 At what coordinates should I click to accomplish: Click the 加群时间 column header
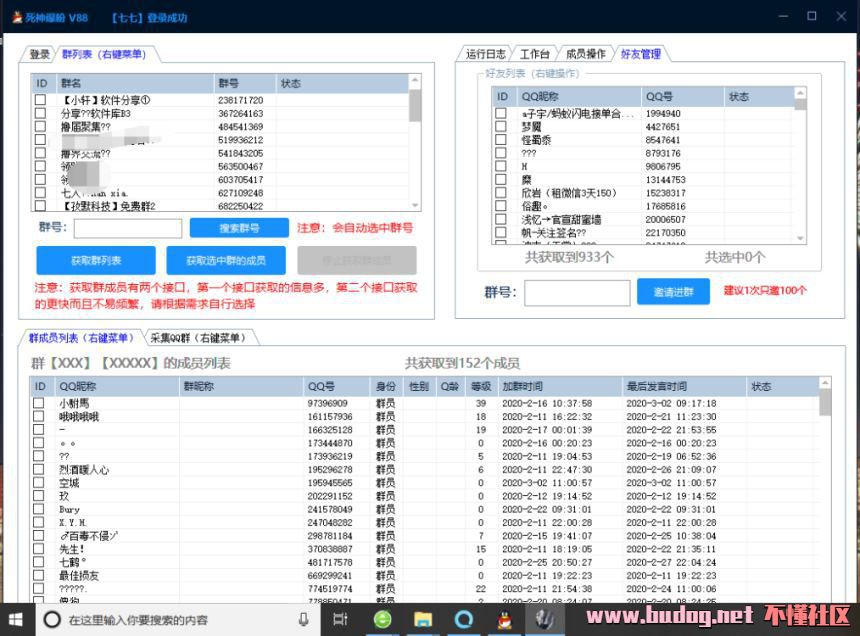(560, 387)
